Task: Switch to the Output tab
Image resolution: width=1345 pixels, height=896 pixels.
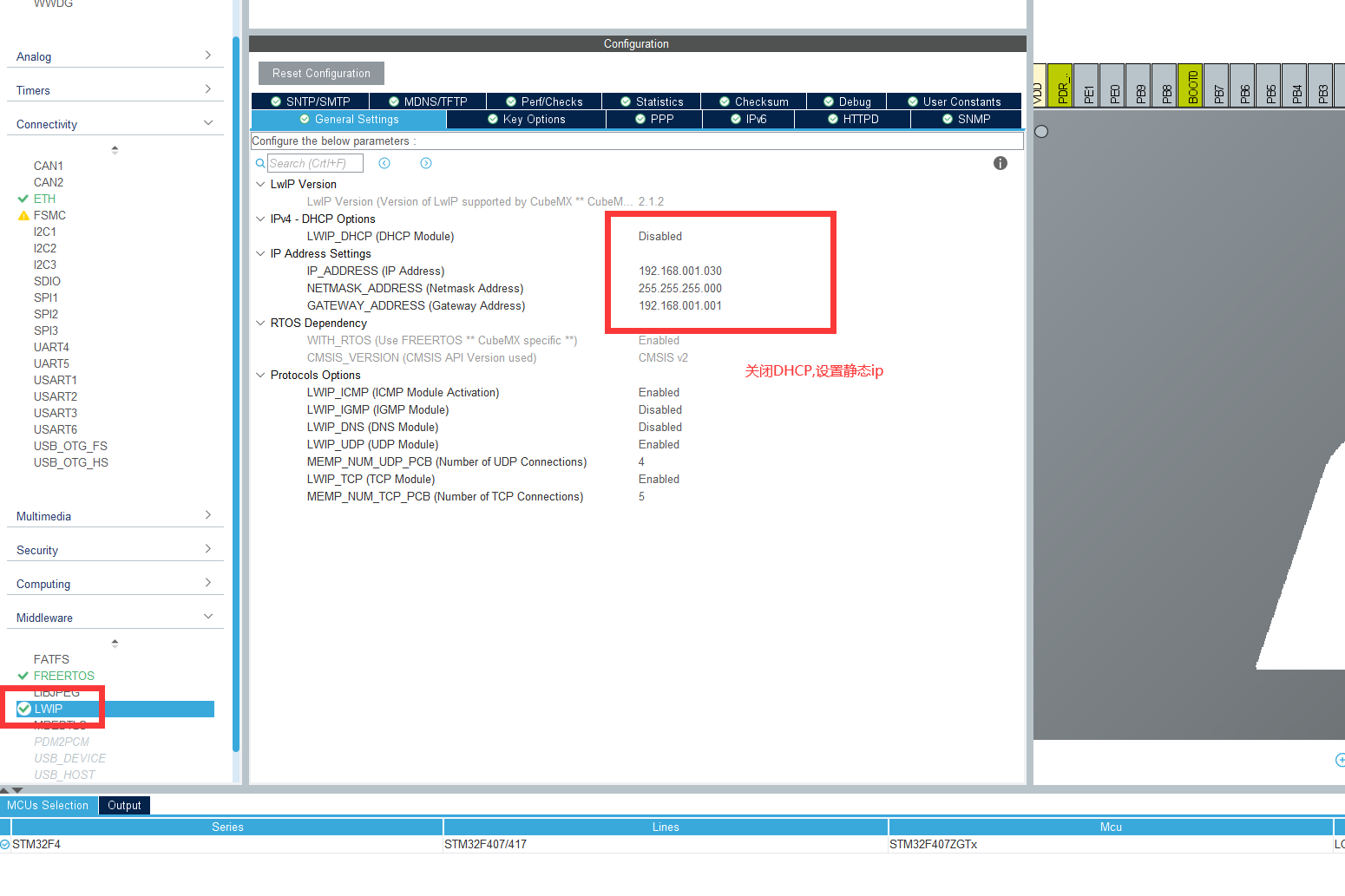Action: tap(124, 805)
